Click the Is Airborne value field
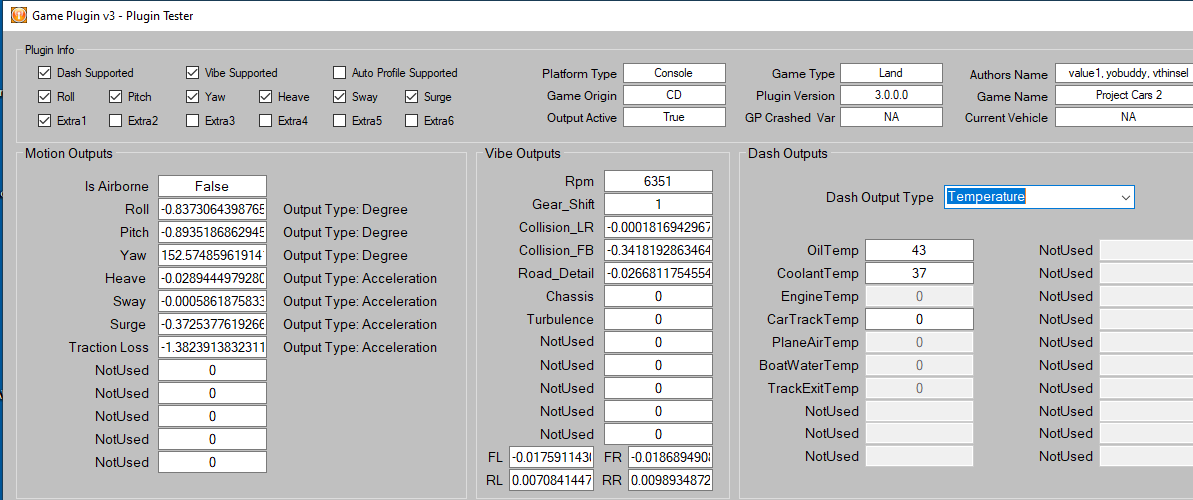 (x=212, y=186)
